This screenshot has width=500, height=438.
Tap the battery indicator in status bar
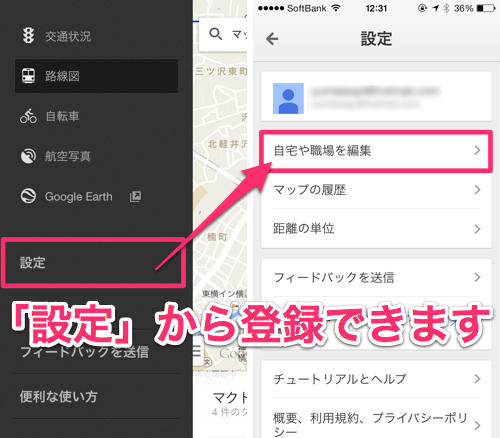[486, 8]
